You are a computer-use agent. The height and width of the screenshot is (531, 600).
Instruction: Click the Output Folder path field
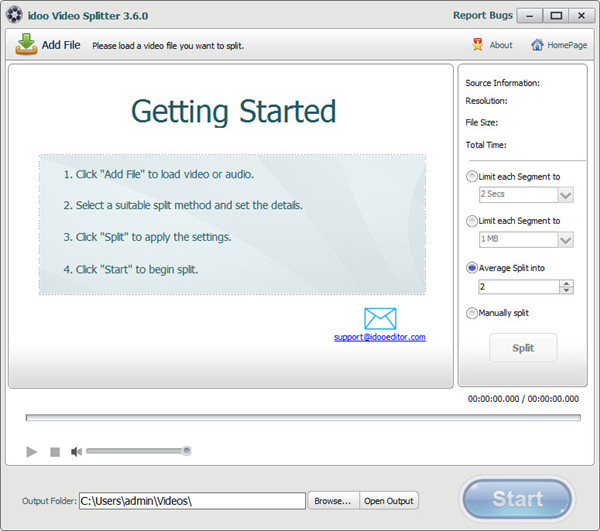point(192,501)
